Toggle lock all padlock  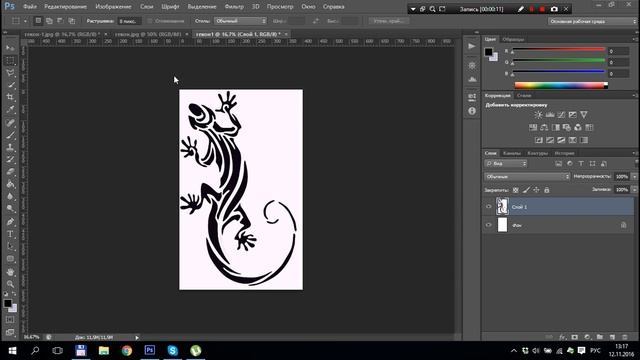(547, 190)
